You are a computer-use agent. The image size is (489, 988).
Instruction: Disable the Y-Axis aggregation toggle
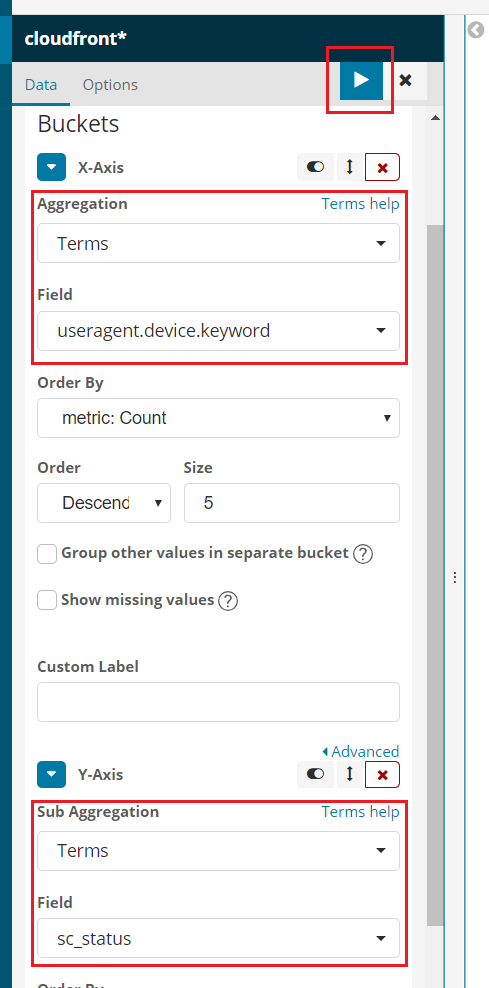point(316,774)
